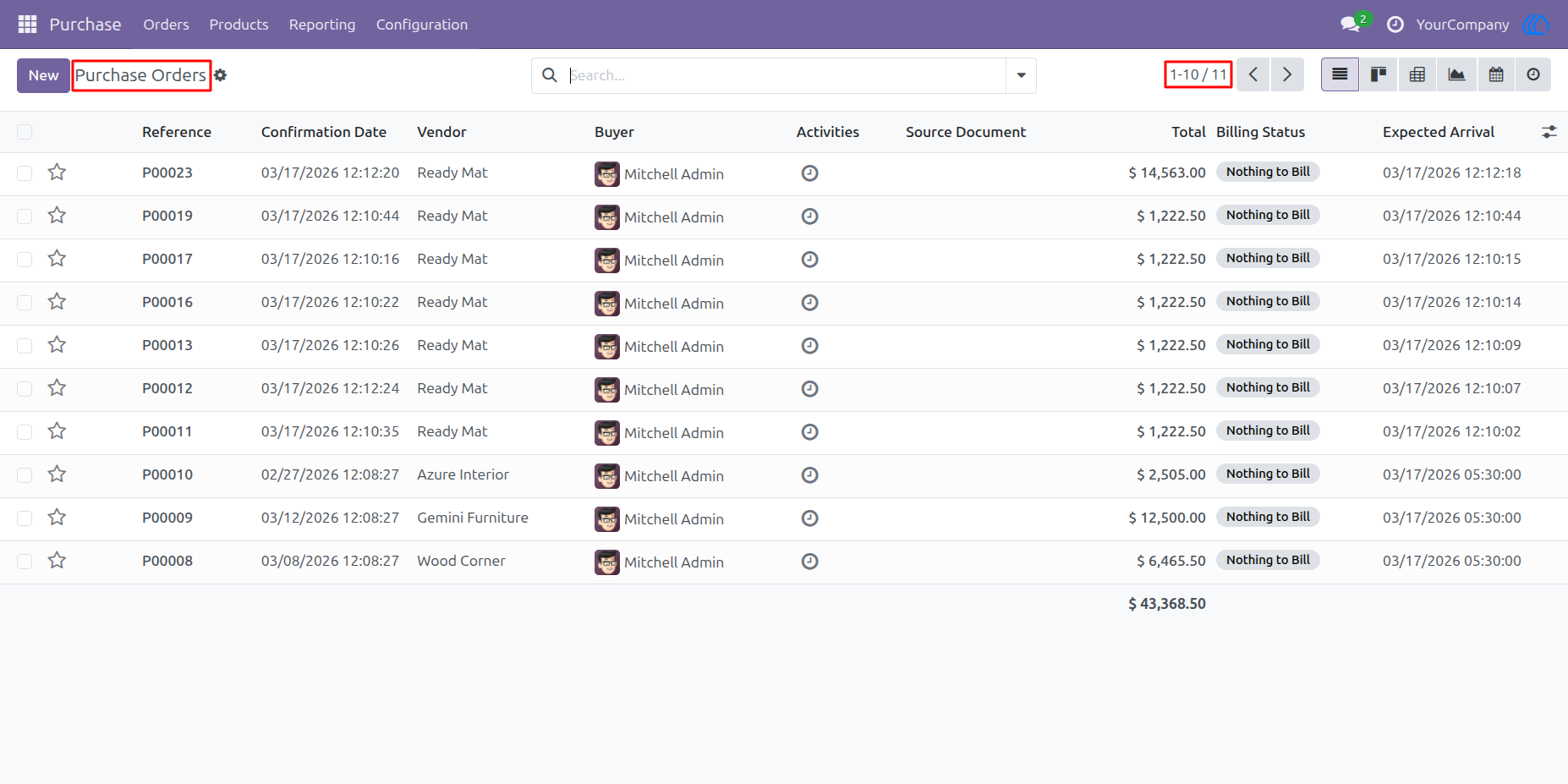
Task: Expand the search filters dropdown arrow
Action: click(1021, 75)
